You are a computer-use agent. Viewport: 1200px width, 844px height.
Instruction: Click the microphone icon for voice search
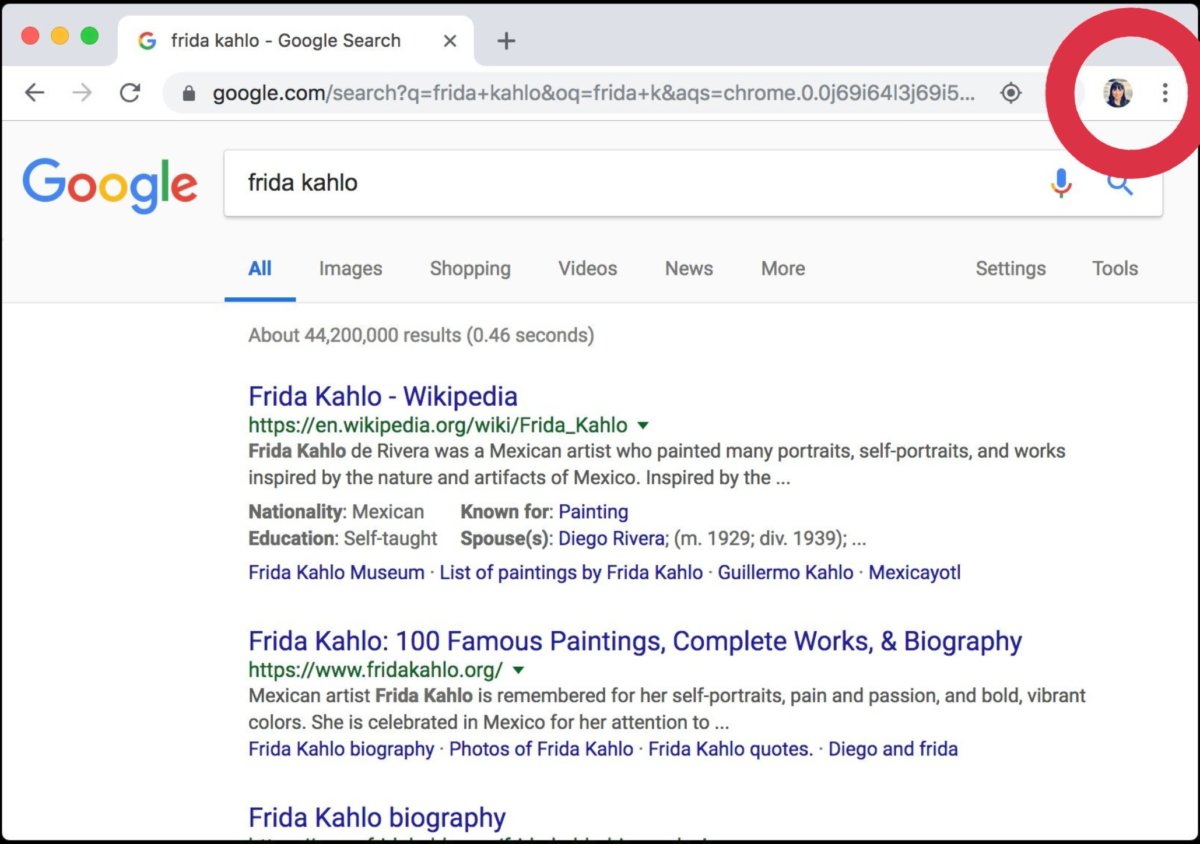1060,183
